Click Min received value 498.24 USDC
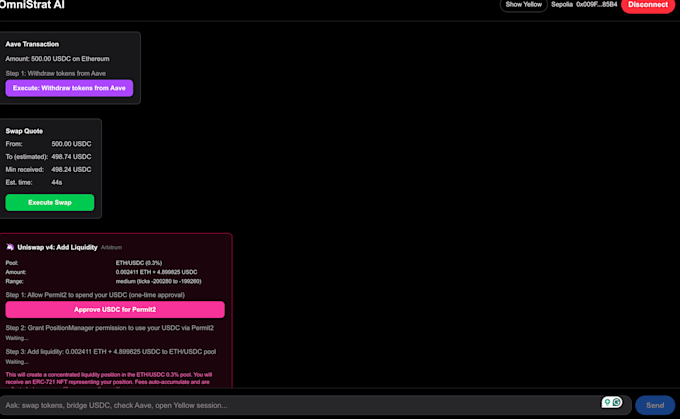 click(x=71, y=170)
